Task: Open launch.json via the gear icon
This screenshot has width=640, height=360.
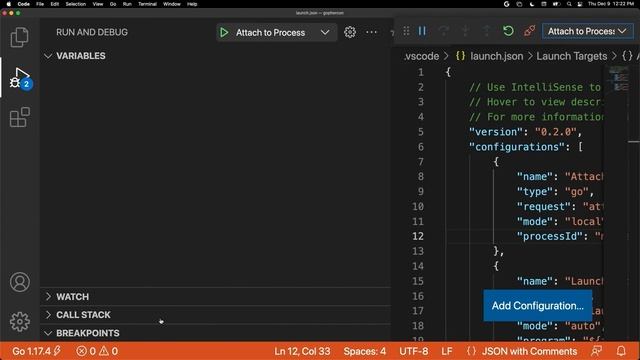Action: 350,32
